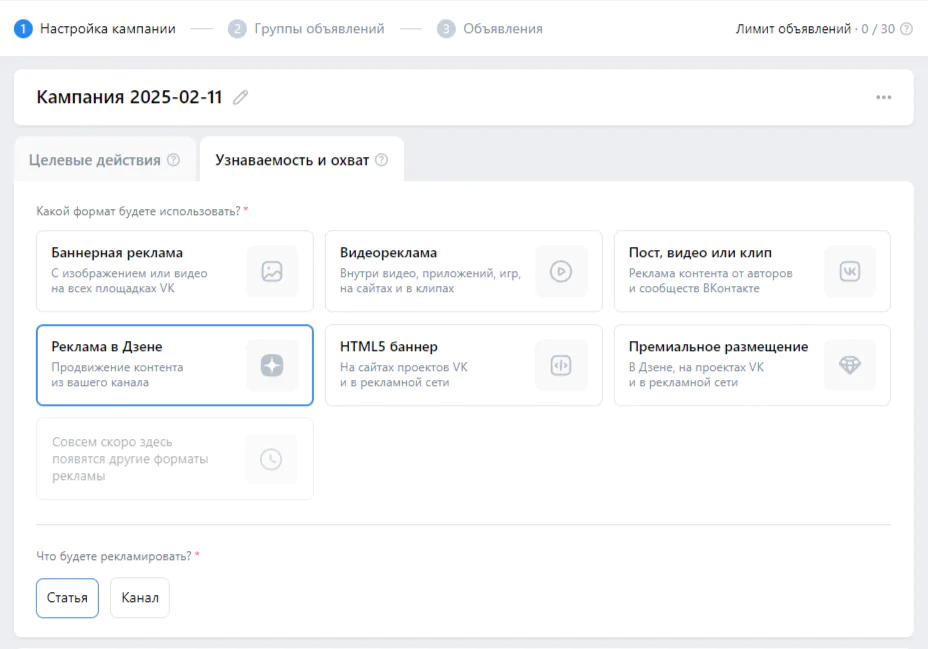Click the VK logo icon on the post card
This screenshot has height=649, width=928.
click(849, 272)
